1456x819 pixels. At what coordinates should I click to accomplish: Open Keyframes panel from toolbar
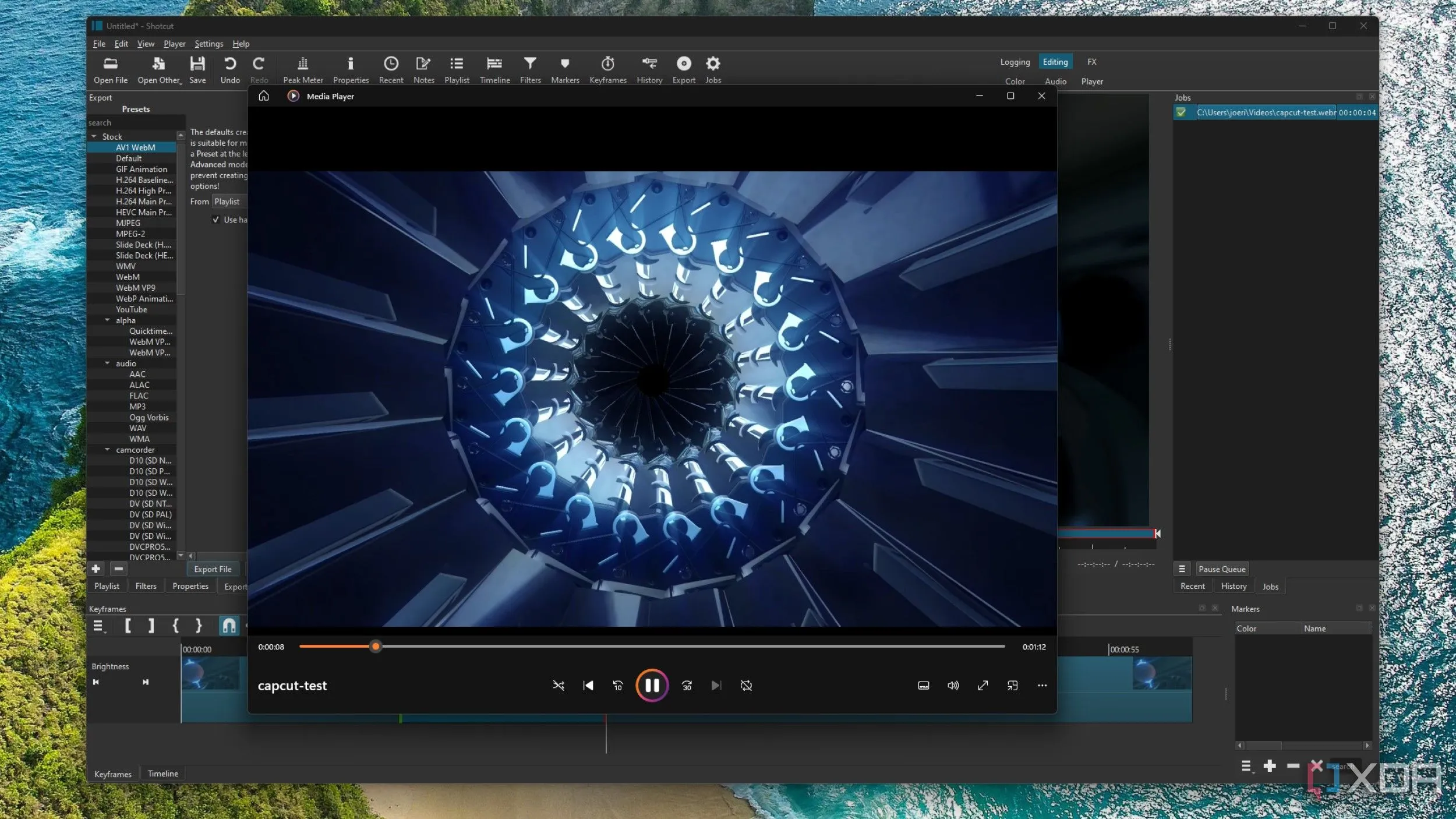tap(608, 70)
